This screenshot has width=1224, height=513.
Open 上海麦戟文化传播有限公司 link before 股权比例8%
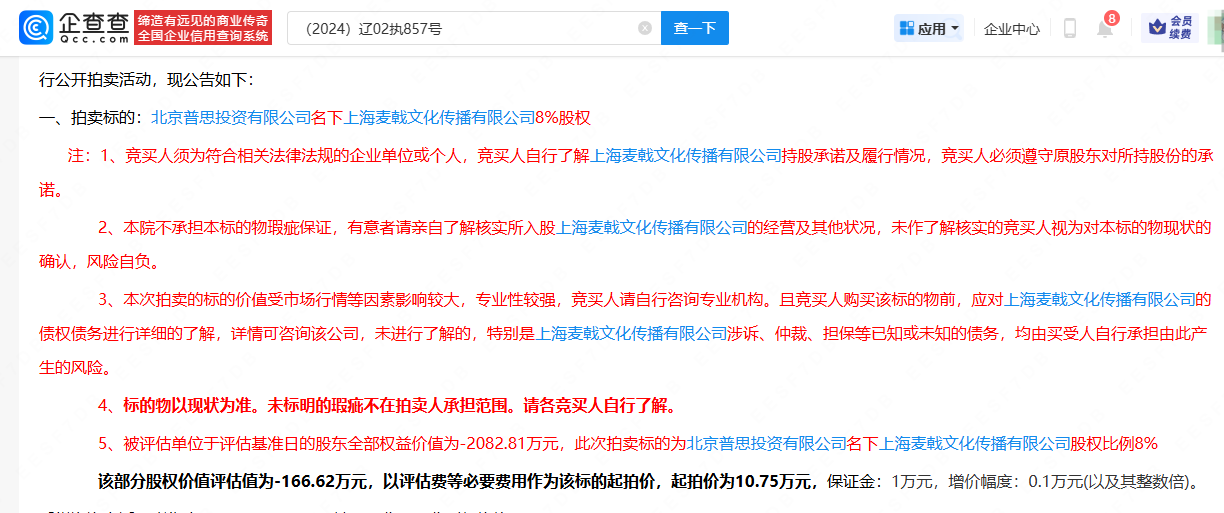[x=975, y=443]
